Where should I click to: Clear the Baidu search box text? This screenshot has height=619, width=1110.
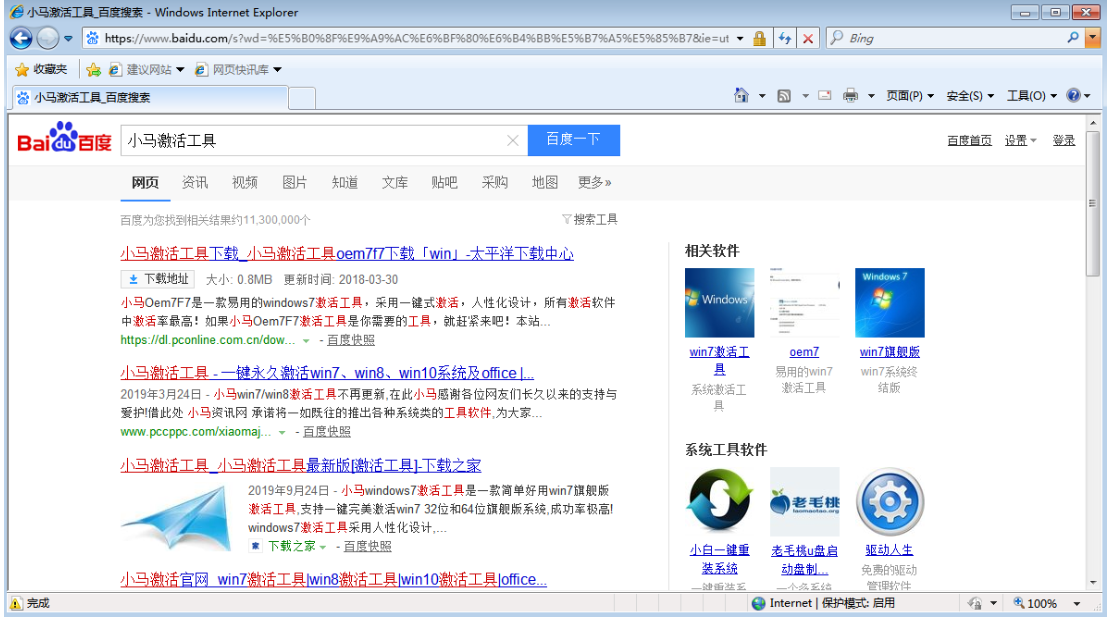coord(513,141)
